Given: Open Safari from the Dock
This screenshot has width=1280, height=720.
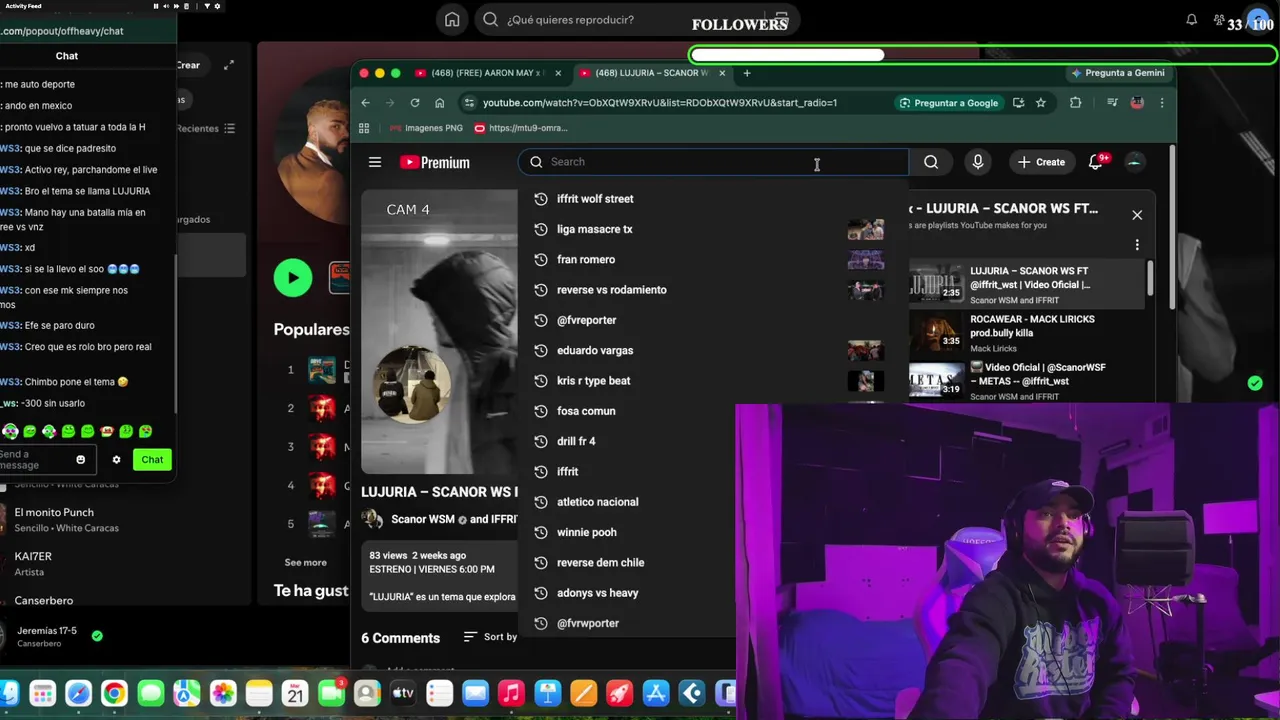Looking at the screenshot, I should pyautogui.click(x=78, y=694).
